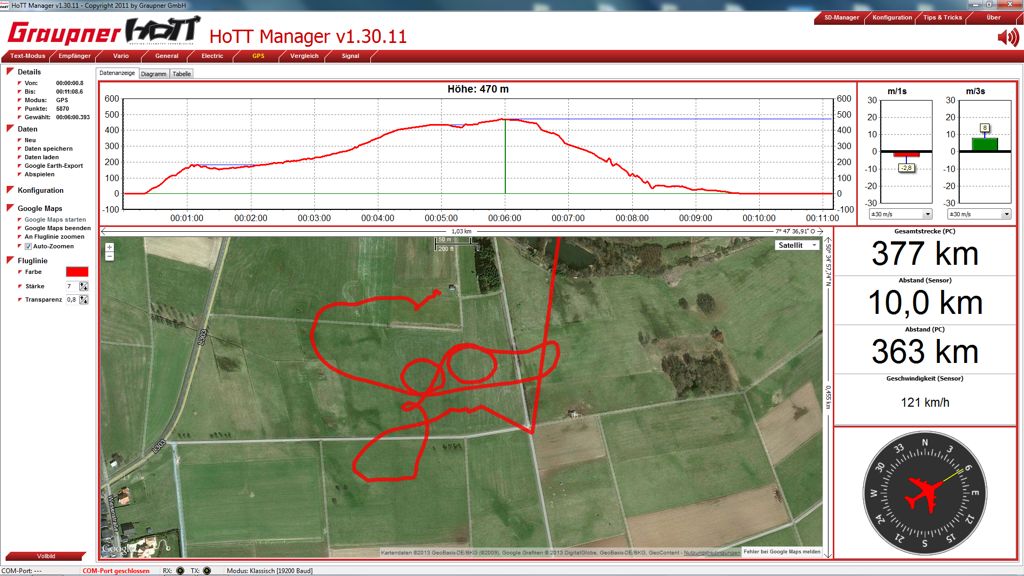Click the map zoom in plus icon

(x=109, y=247)
